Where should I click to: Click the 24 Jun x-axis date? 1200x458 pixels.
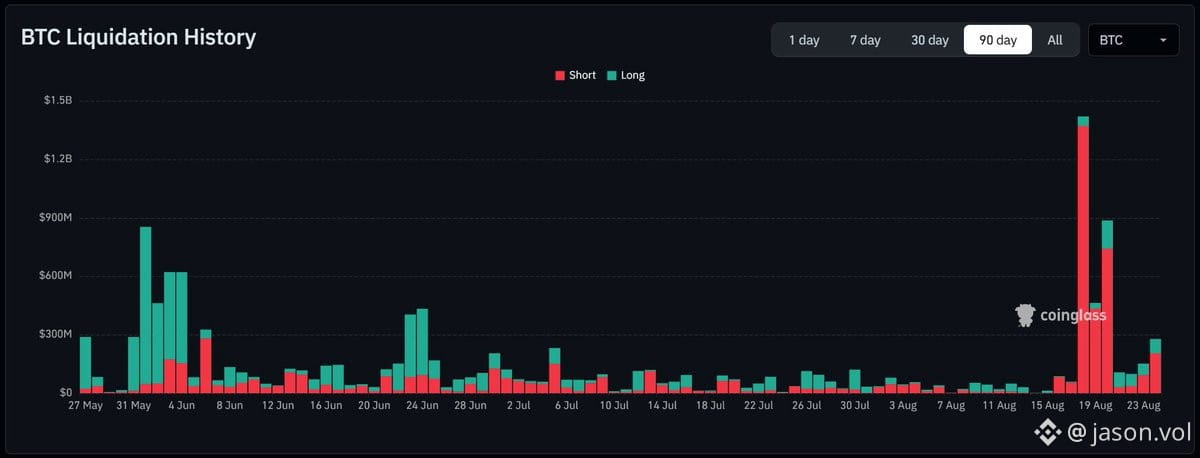422,406
